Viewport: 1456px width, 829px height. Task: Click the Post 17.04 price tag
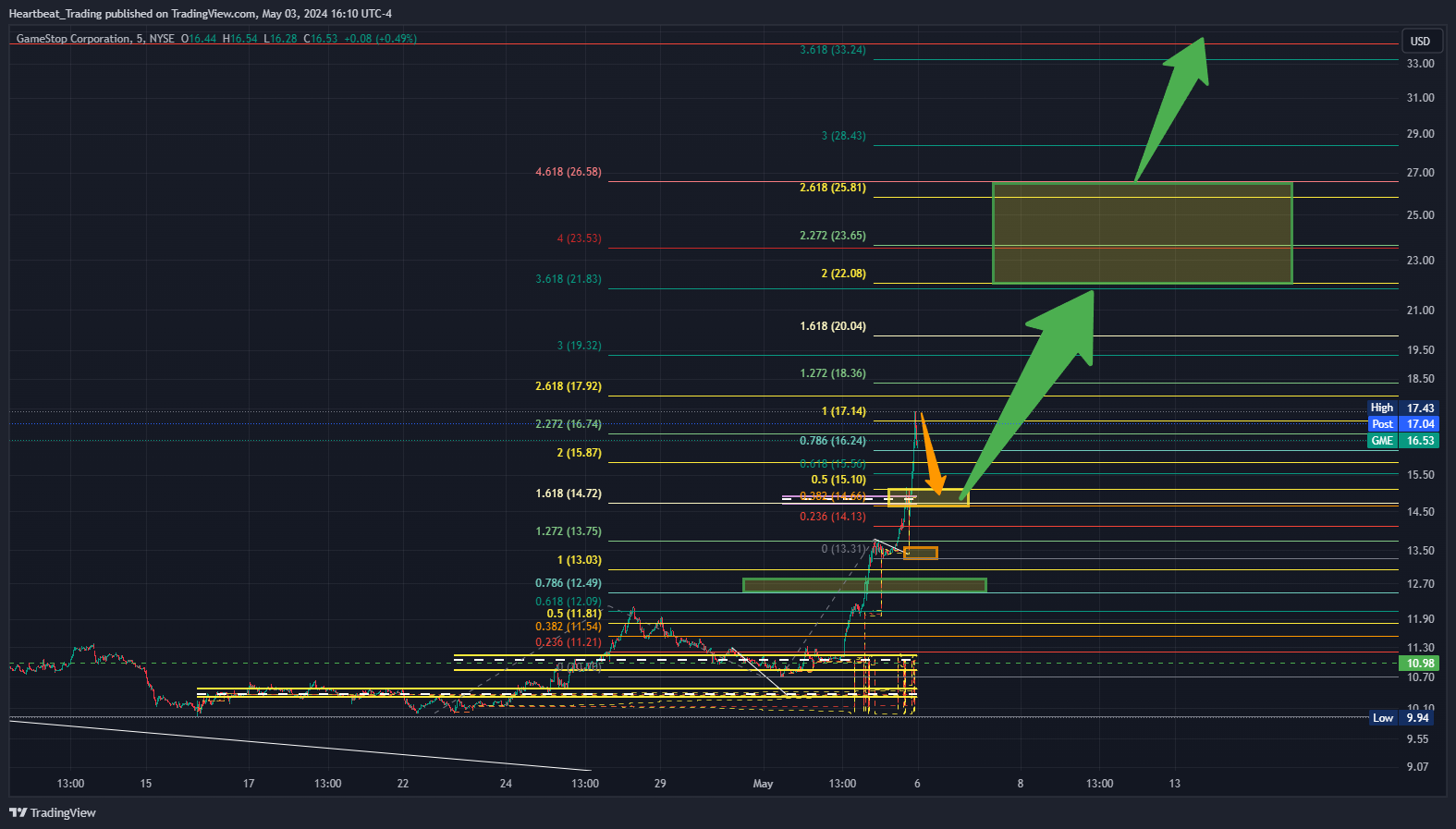[1403, 424]
